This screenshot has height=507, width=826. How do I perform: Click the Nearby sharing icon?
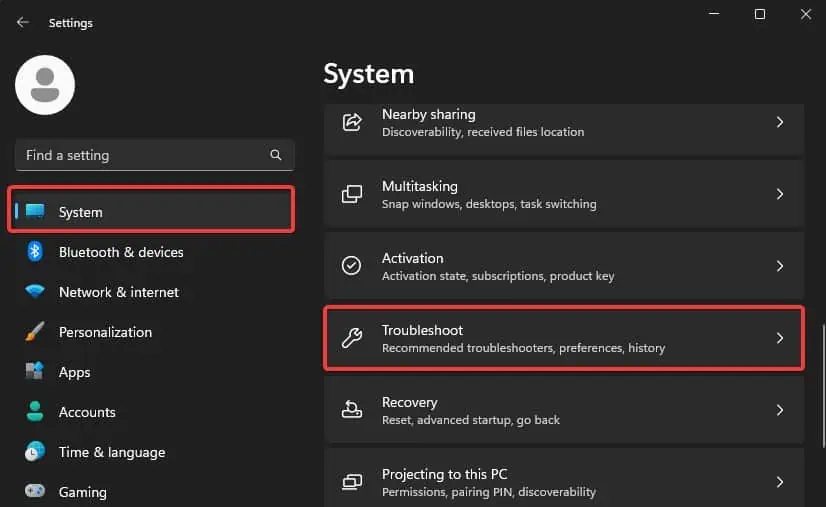(x=352, y=122)
